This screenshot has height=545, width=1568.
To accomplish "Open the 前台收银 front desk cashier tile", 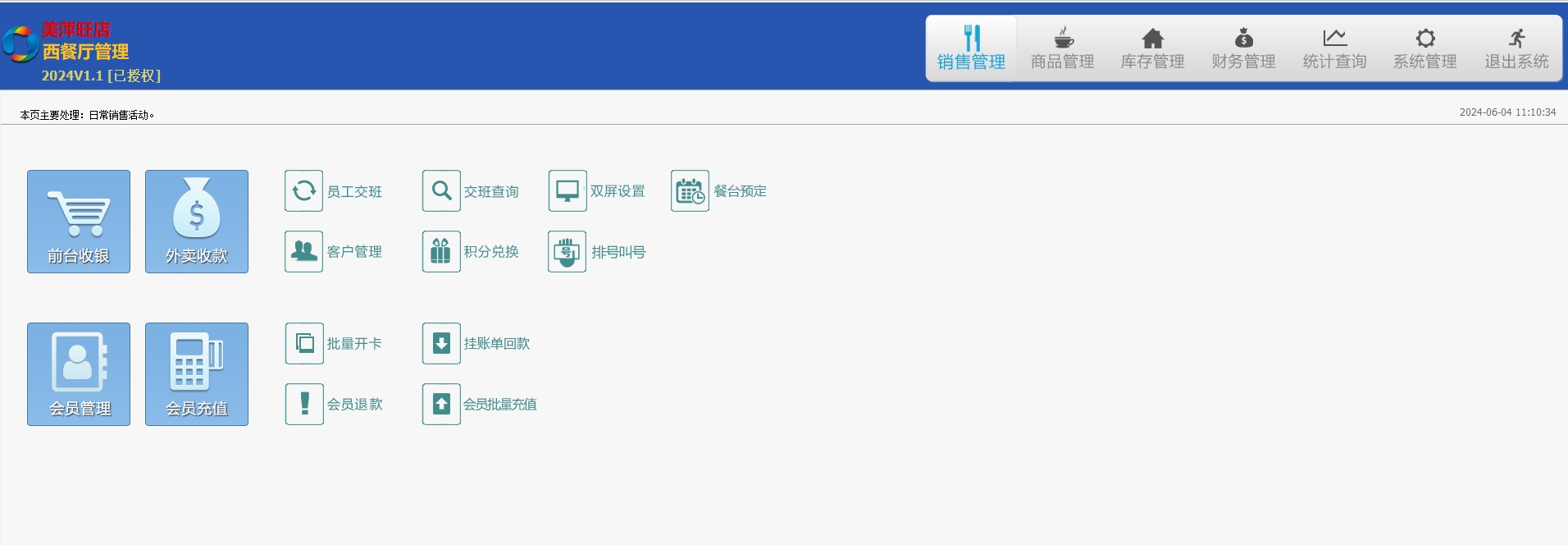I will click(x=79, y=222).
